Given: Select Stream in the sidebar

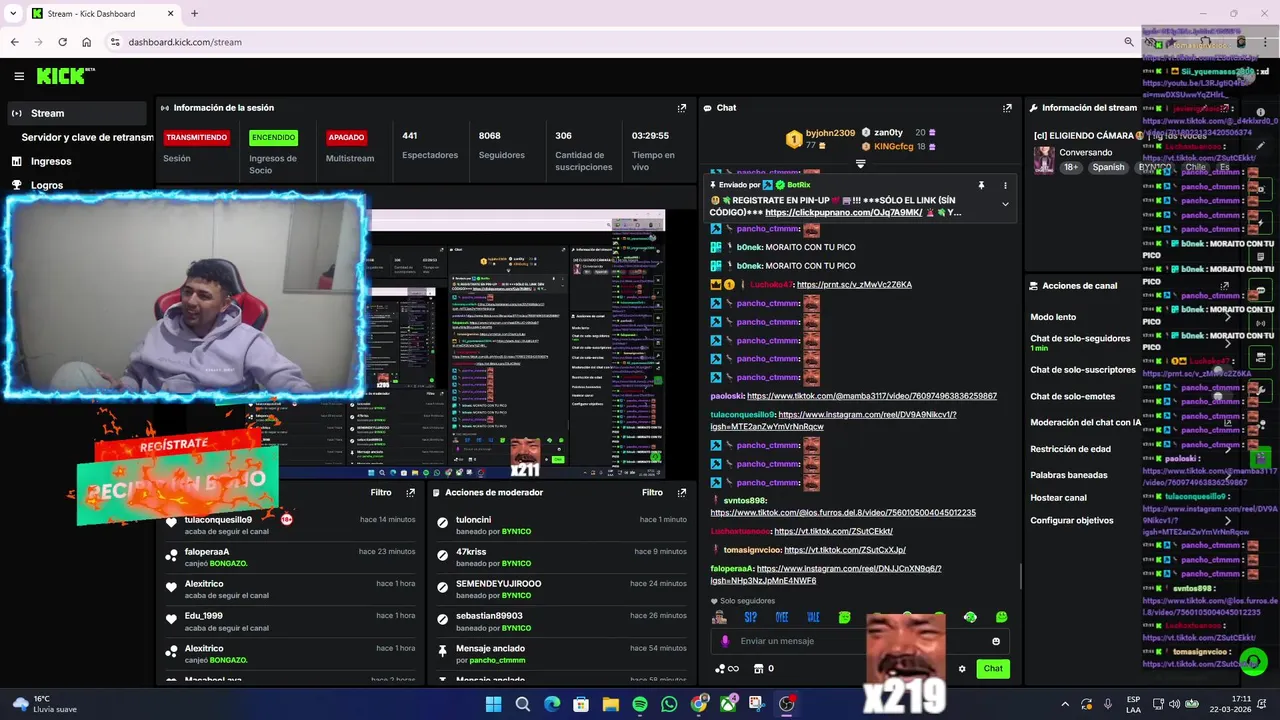Looking at the screenshot, I should 76,113.
